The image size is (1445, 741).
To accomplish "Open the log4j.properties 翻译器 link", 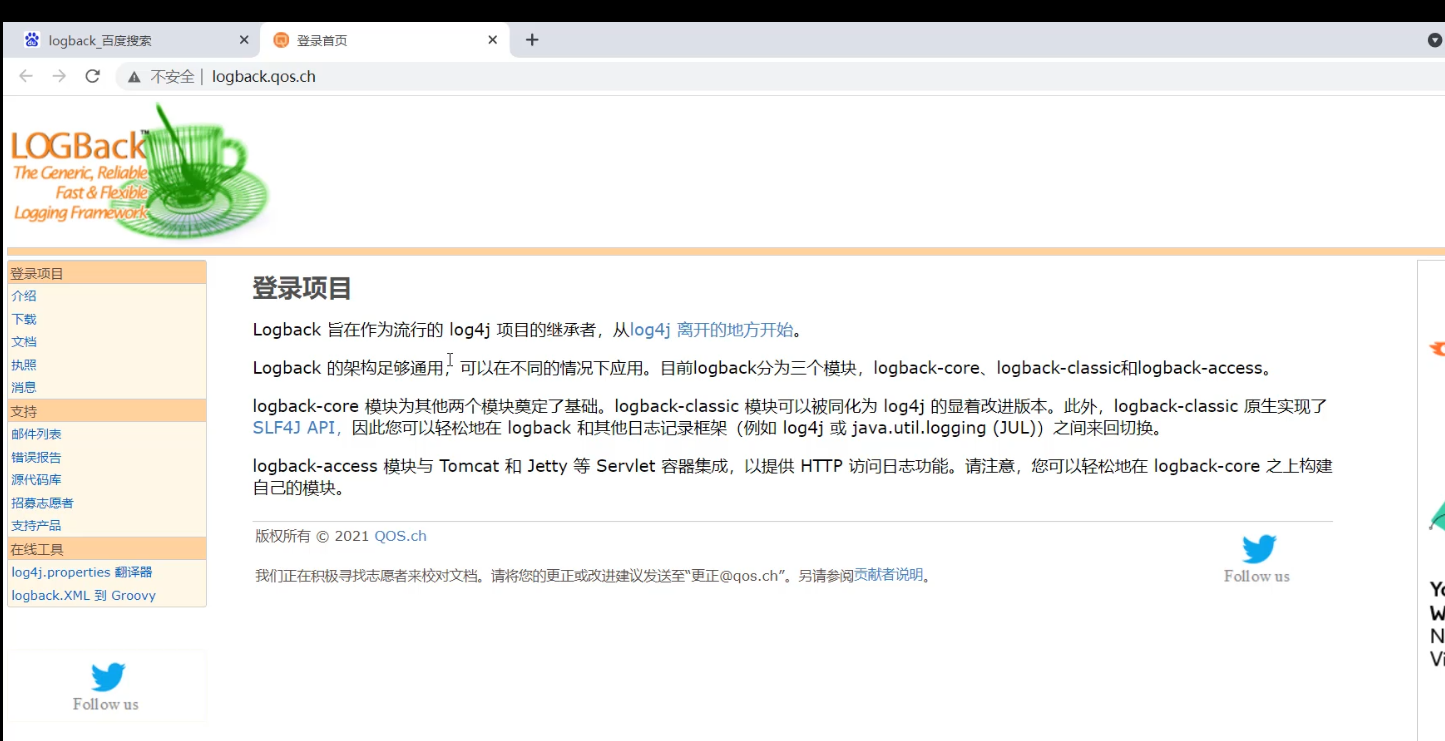I will (x=82, y=572).
